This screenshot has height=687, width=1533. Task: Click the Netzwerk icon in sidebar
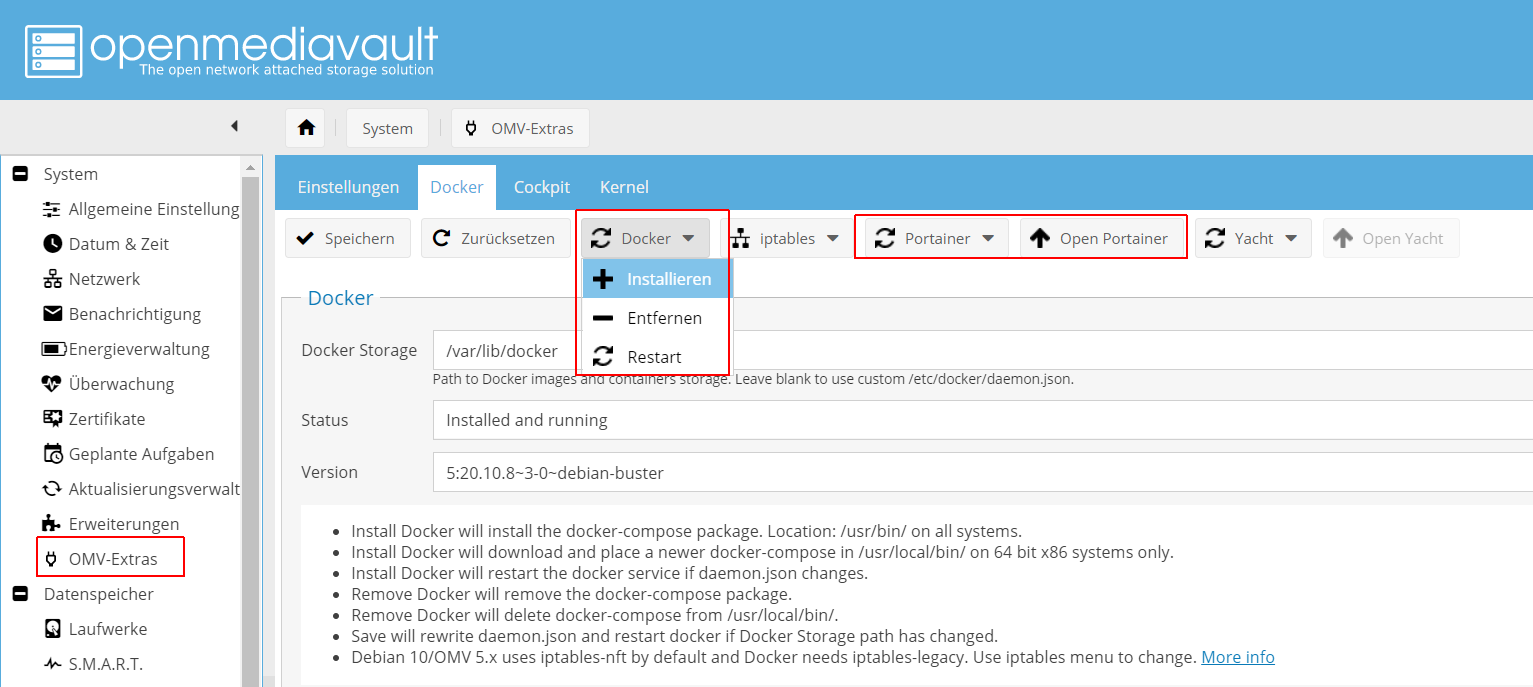(52, 279)
